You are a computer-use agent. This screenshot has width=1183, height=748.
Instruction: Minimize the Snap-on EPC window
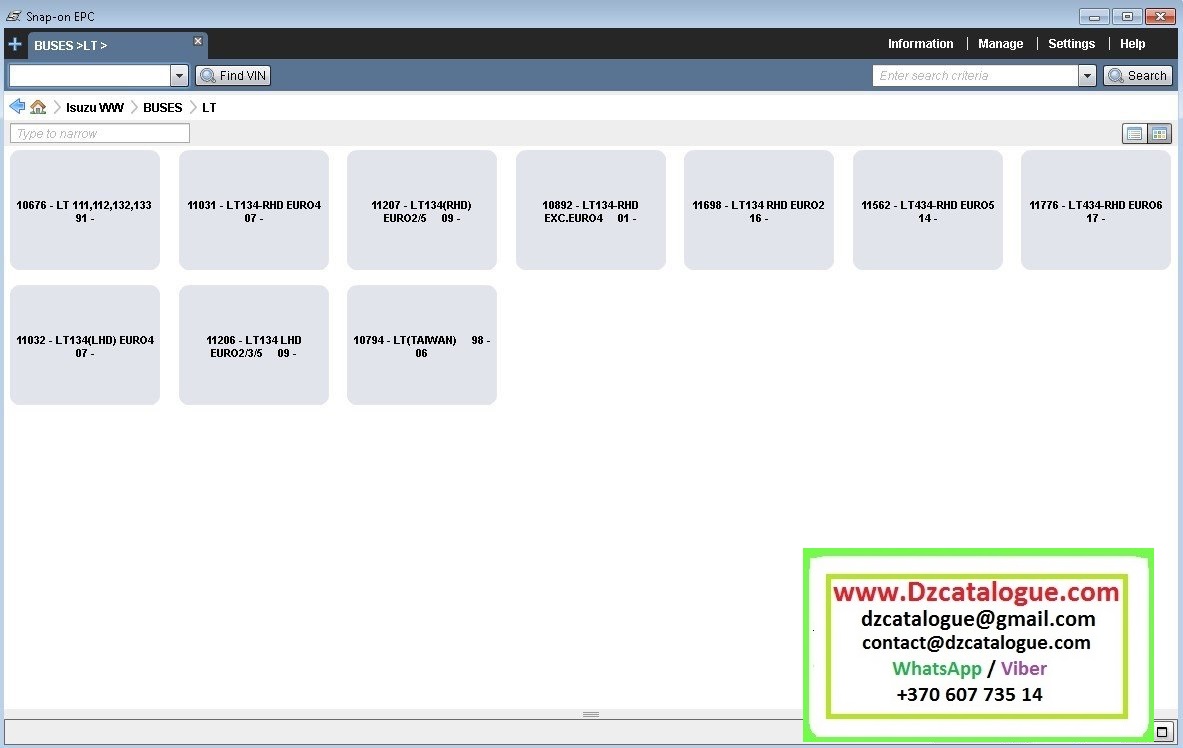(x=1094, y=16)
